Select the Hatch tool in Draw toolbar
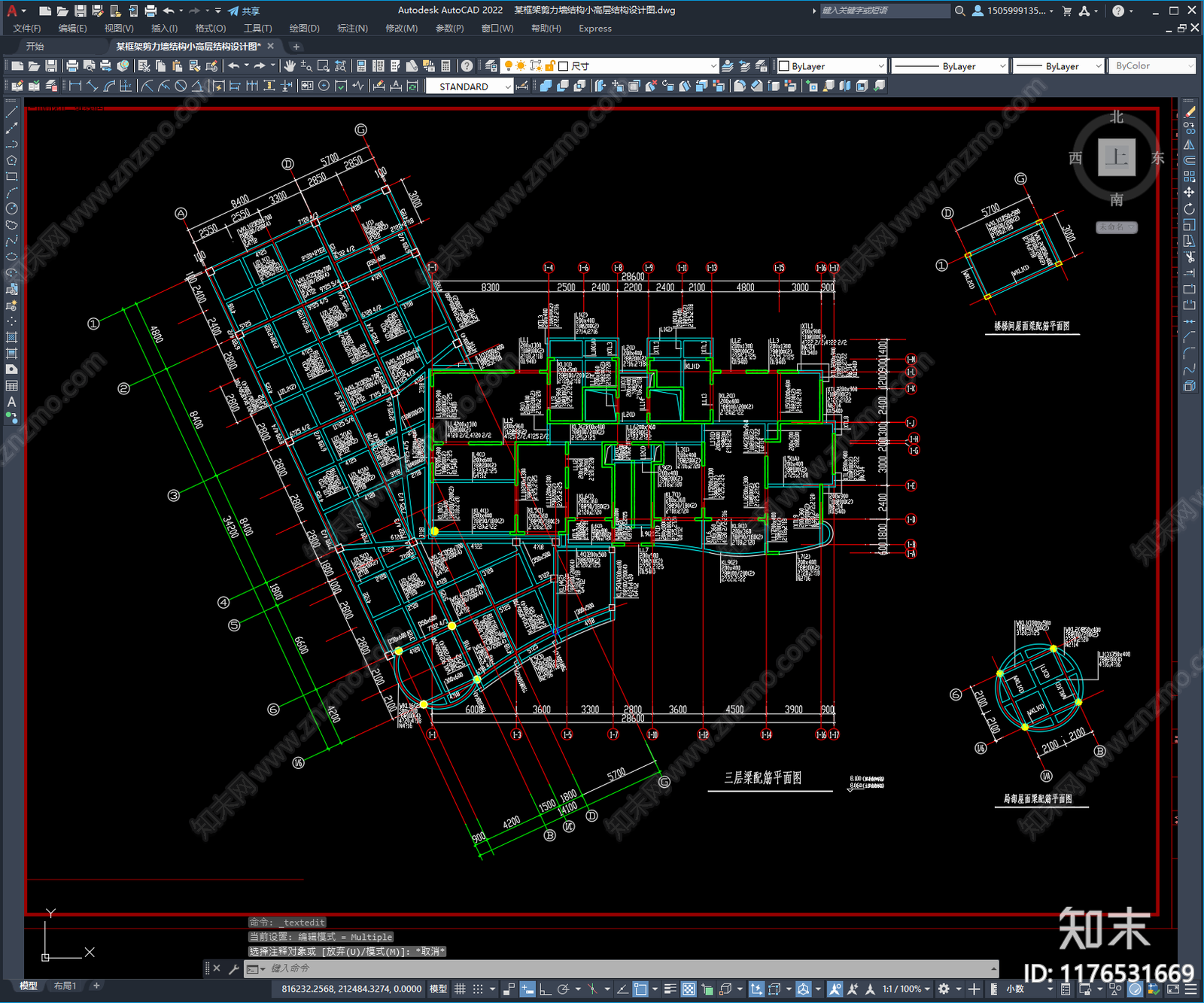Viewport: 1204px width, 1003px height. coord(11,337)
